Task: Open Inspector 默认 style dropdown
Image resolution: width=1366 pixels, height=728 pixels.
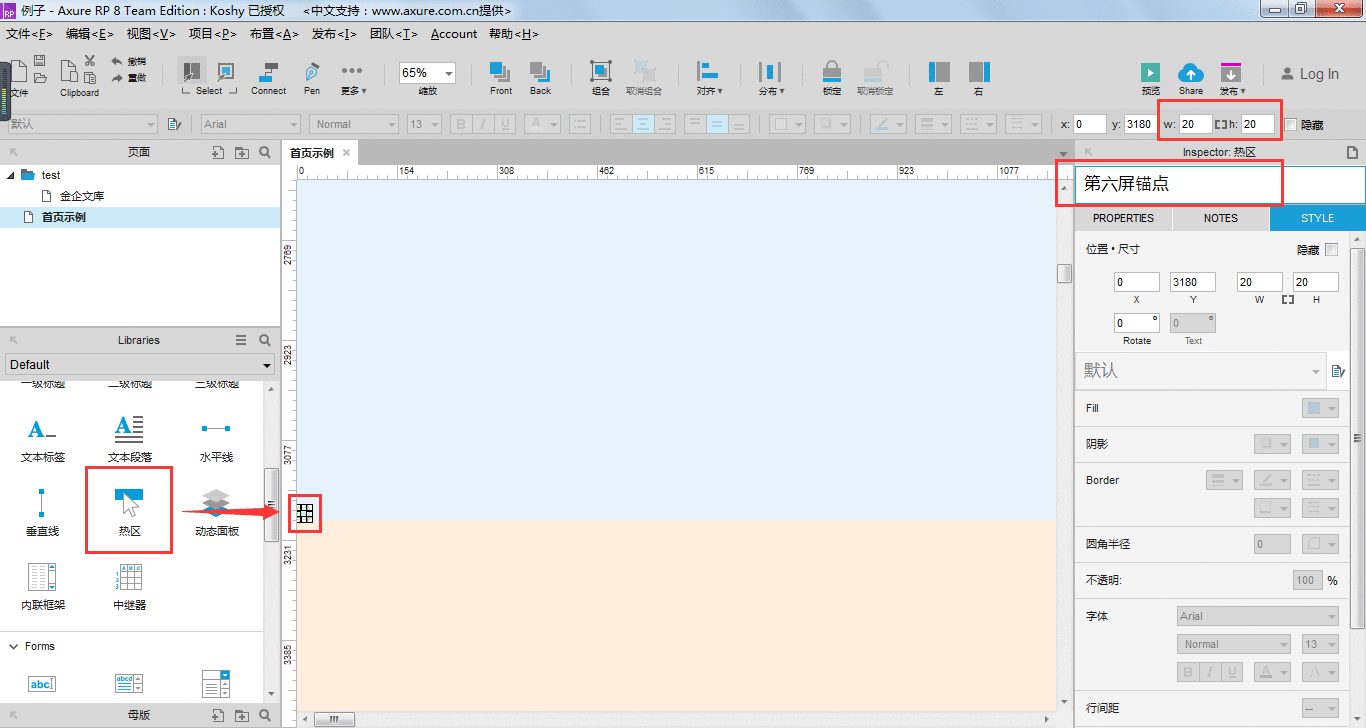Action: (x=1201, y=371)
